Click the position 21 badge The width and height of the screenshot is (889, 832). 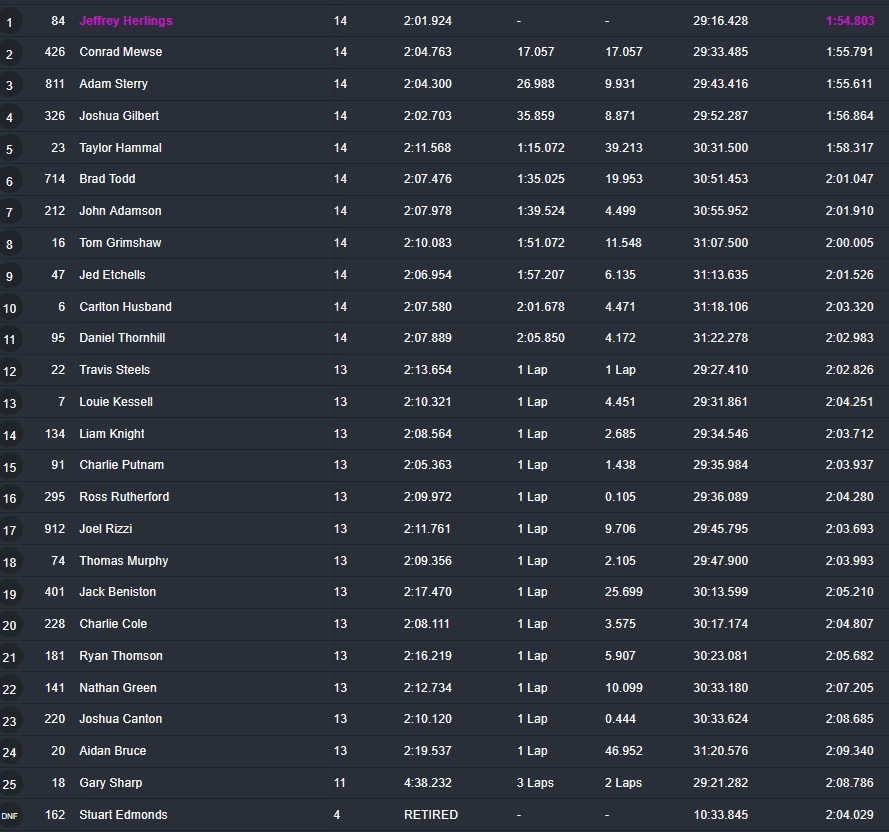point(10,657)
